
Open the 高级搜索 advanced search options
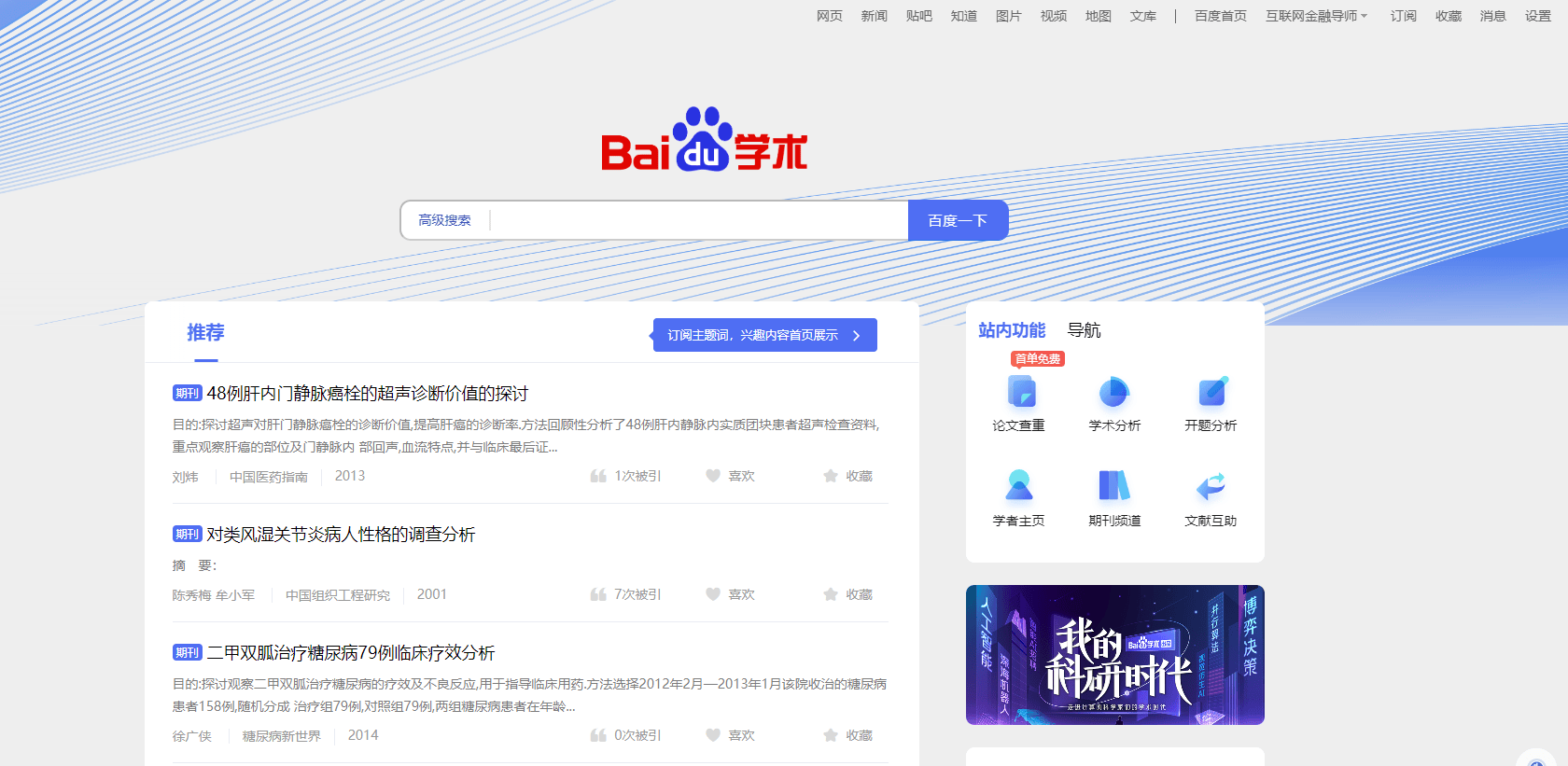point(444,220)
